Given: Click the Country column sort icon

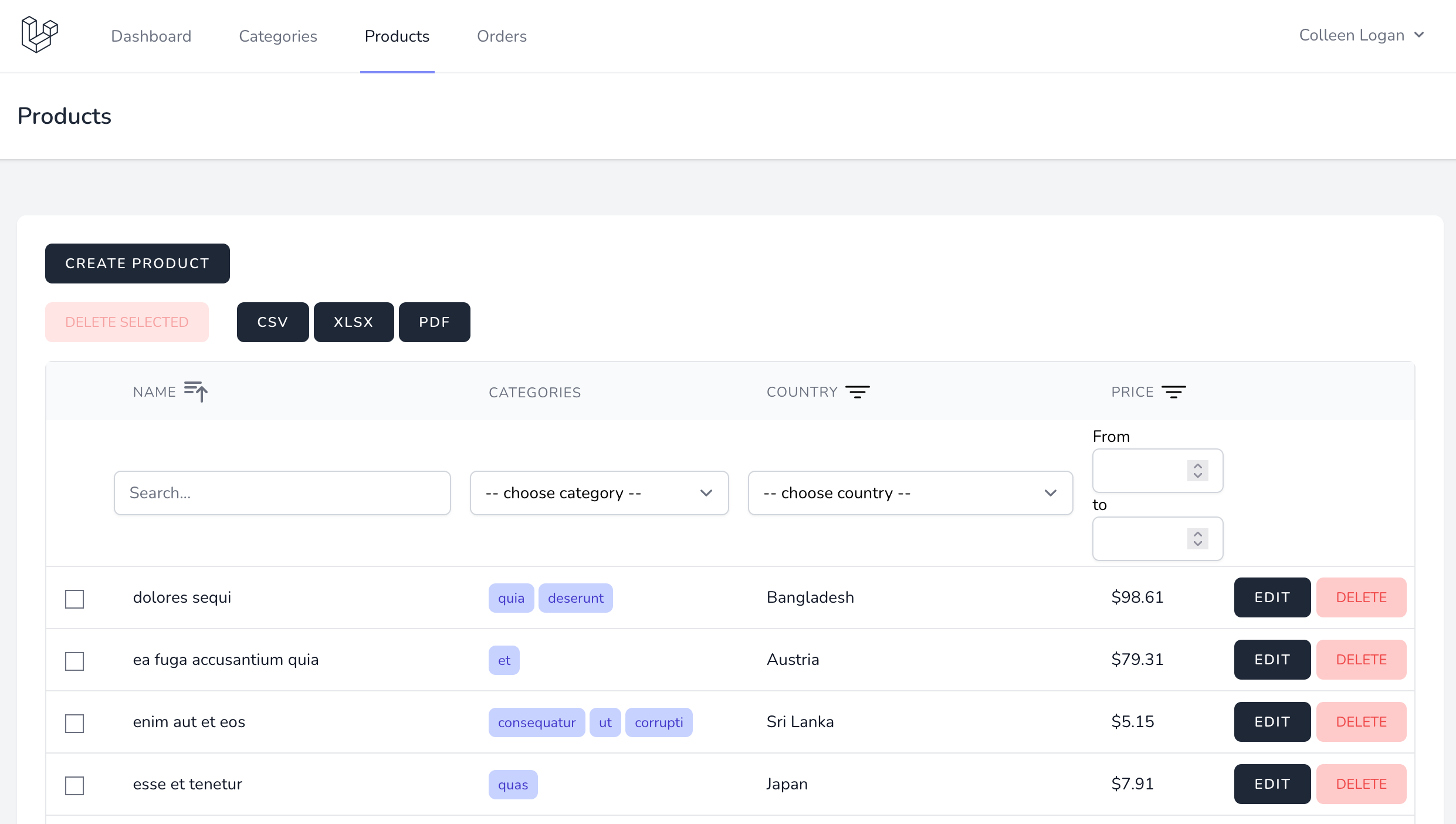Looking at the screenshot, I should click(x=857, y=392).
